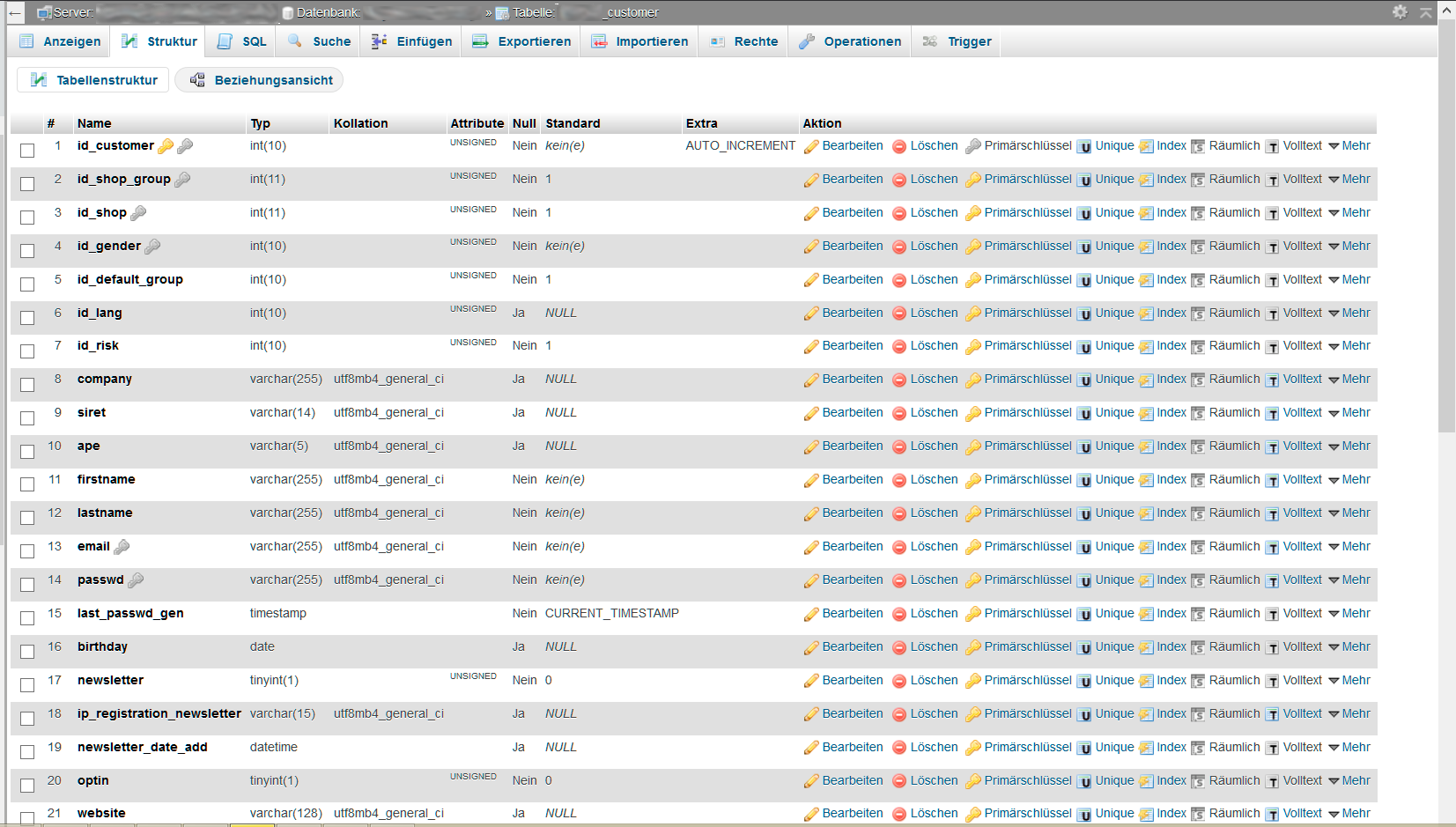1456x827 pixels.
Task: Expand Mehr dropdown for id_customer row
Action: [1349, 146]
